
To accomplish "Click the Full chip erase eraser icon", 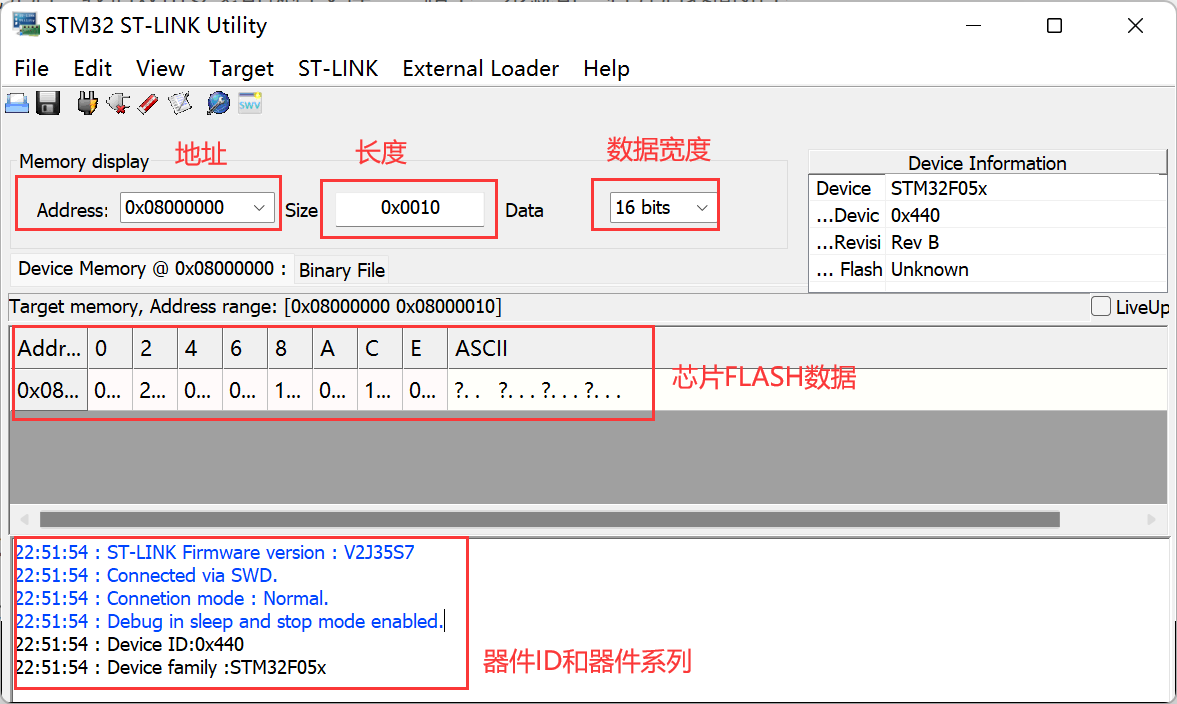I will [148, 103].
